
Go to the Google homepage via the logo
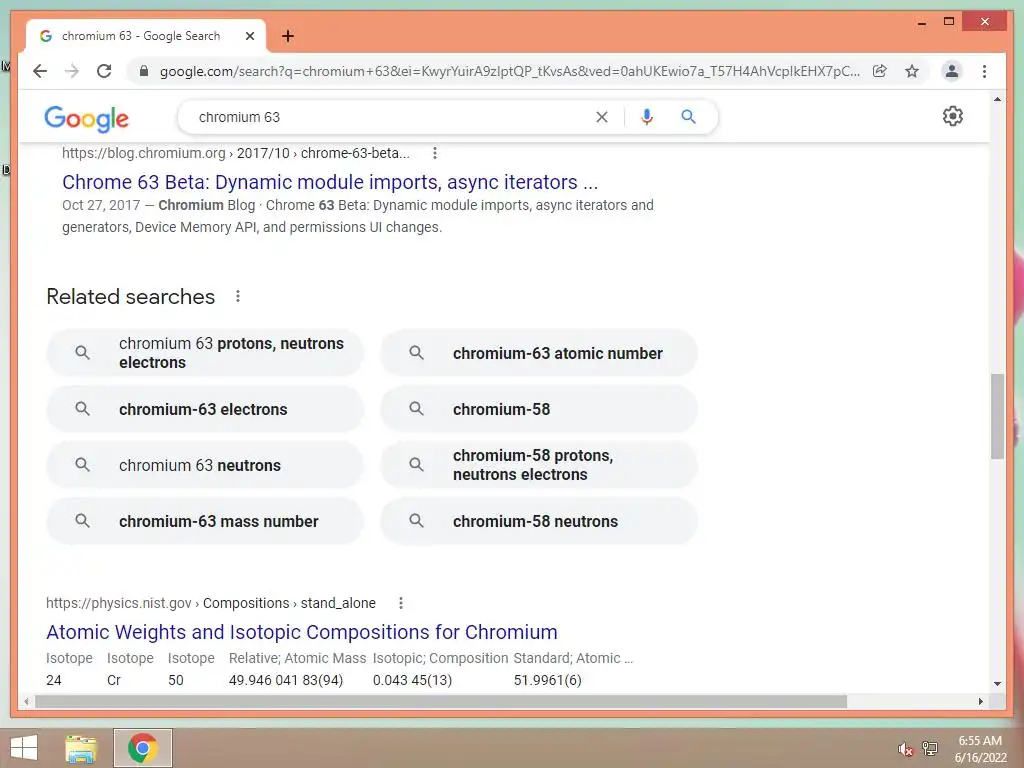tap(86, 118)
